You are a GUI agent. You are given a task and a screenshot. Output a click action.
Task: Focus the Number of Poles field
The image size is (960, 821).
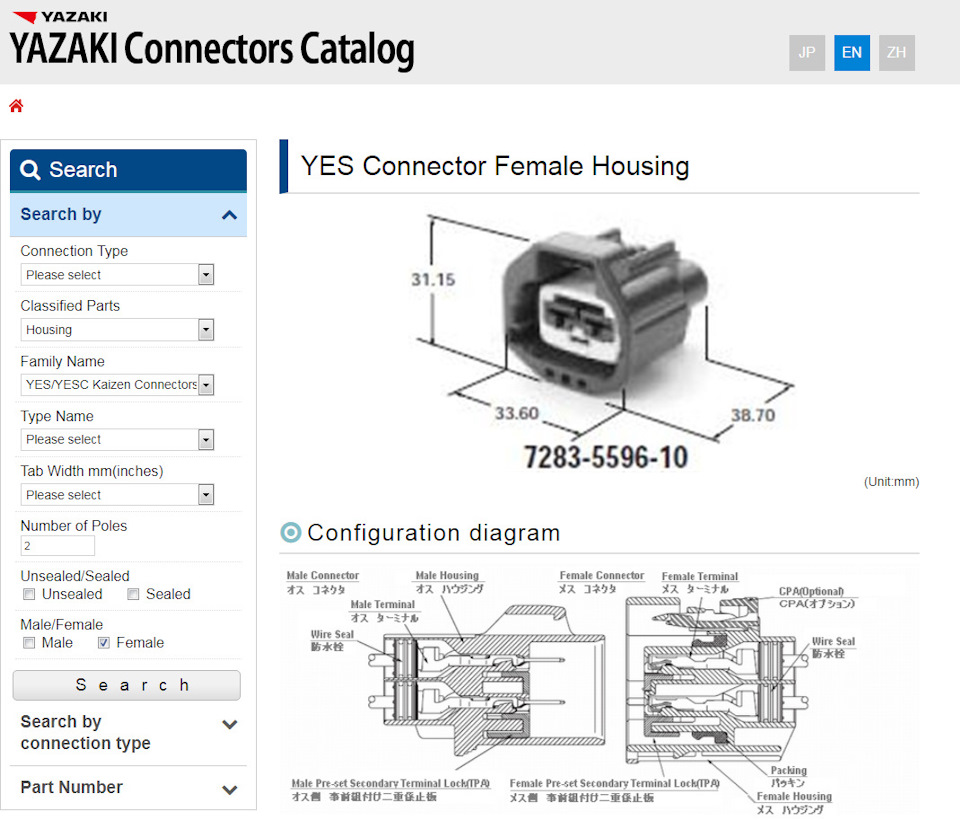[x=58, y=545]
